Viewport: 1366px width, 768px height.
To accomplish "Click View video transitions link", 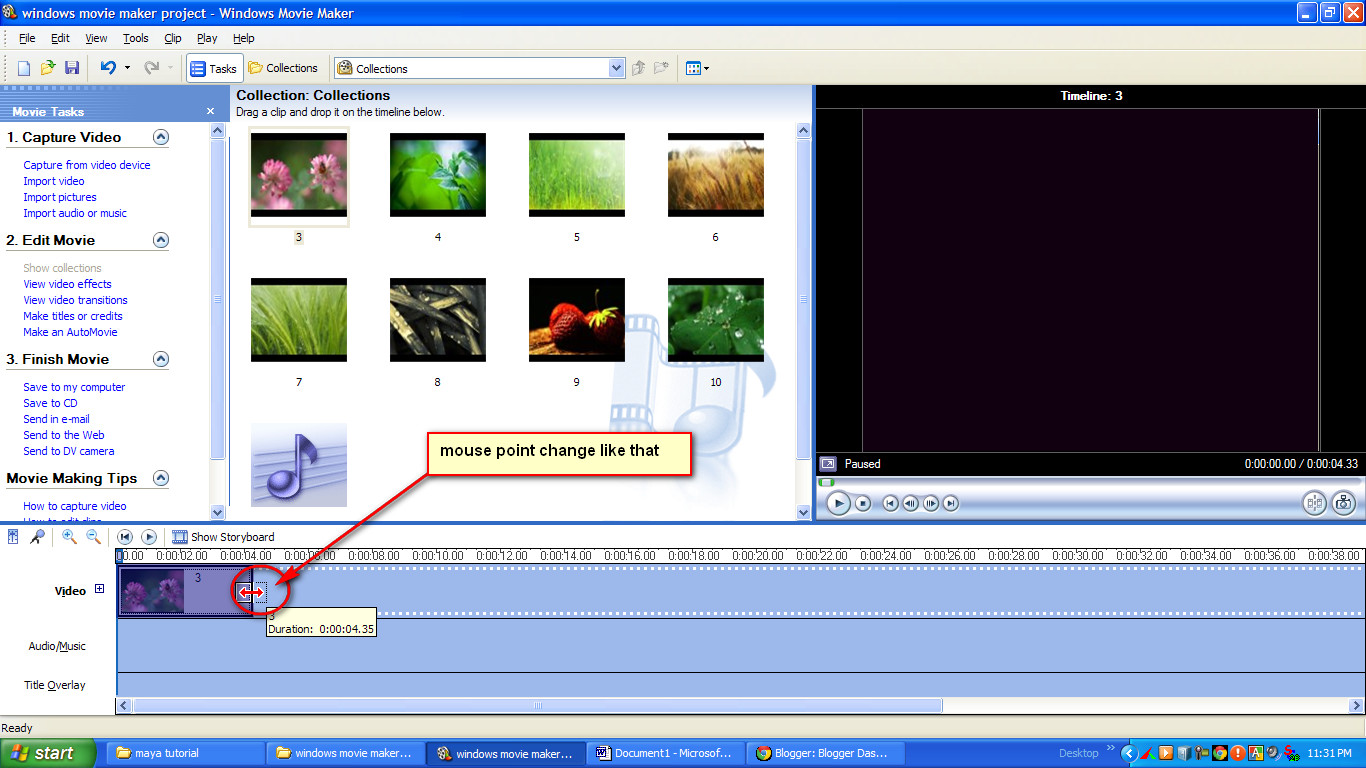I will (75, 300).
